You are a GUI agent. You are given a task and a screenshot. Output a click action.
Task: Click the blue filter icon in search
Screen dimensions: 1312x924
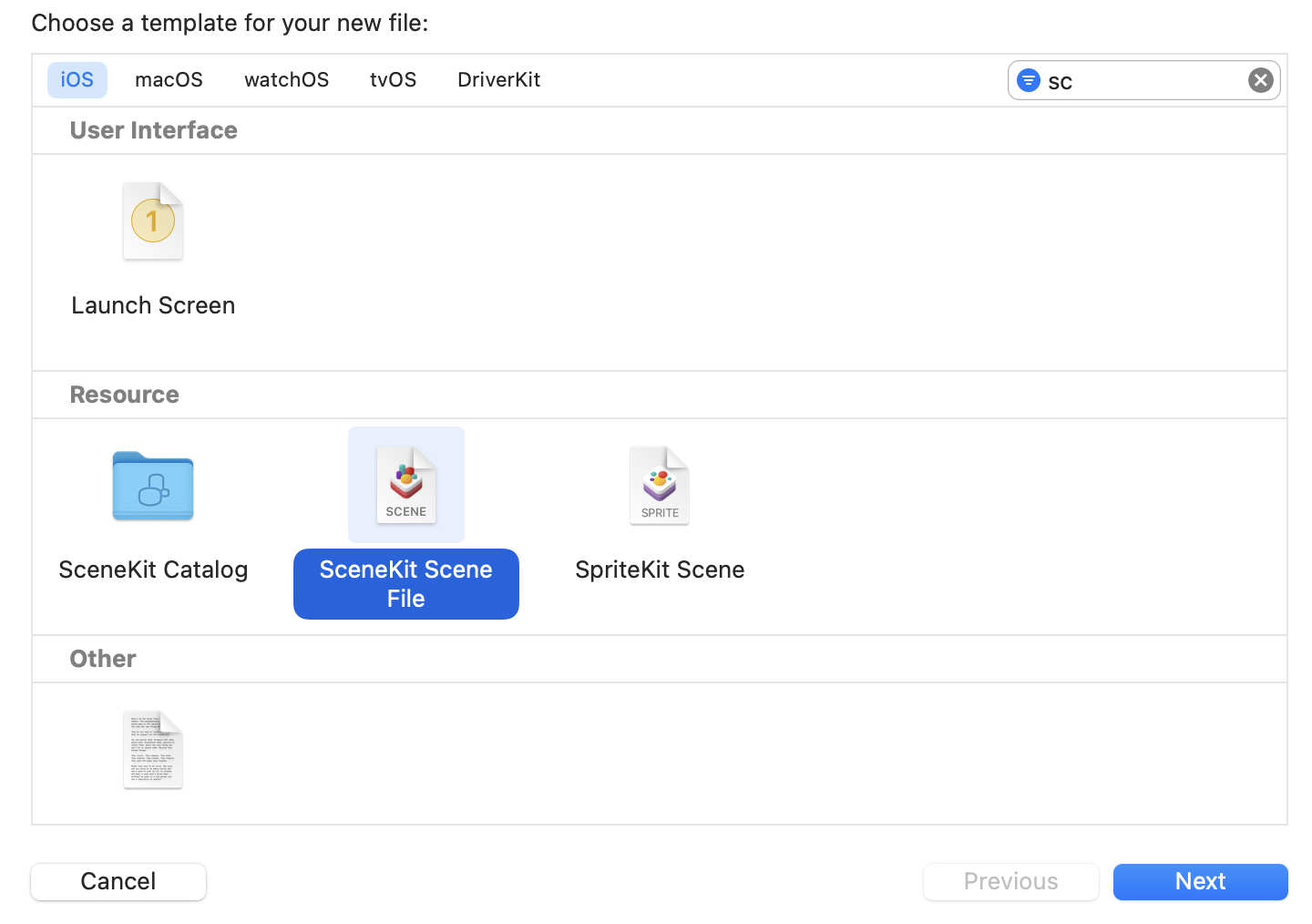1029,80
